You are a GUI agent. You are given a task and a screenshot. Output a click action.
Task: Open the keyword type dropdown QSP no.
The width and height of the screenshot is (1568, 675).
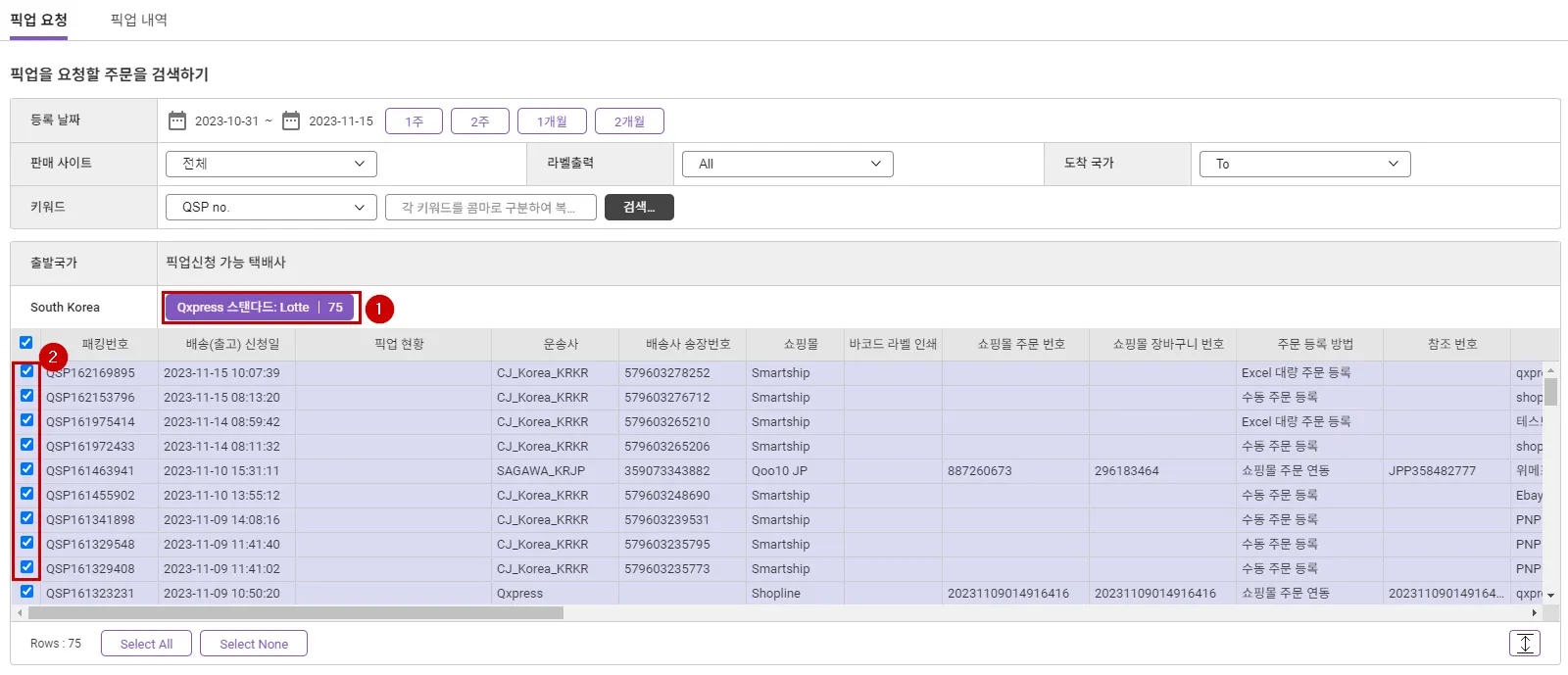[271, 207]
